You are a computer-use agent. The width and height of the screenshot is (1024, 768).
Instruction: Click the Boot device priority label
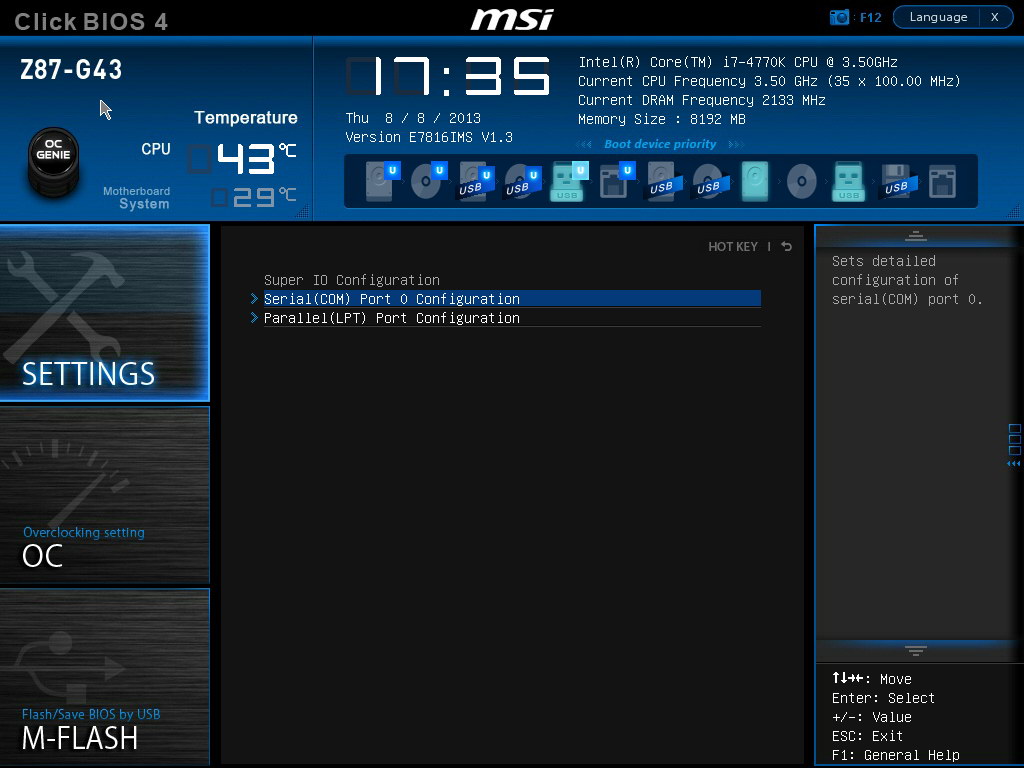[x=660, y=144]
